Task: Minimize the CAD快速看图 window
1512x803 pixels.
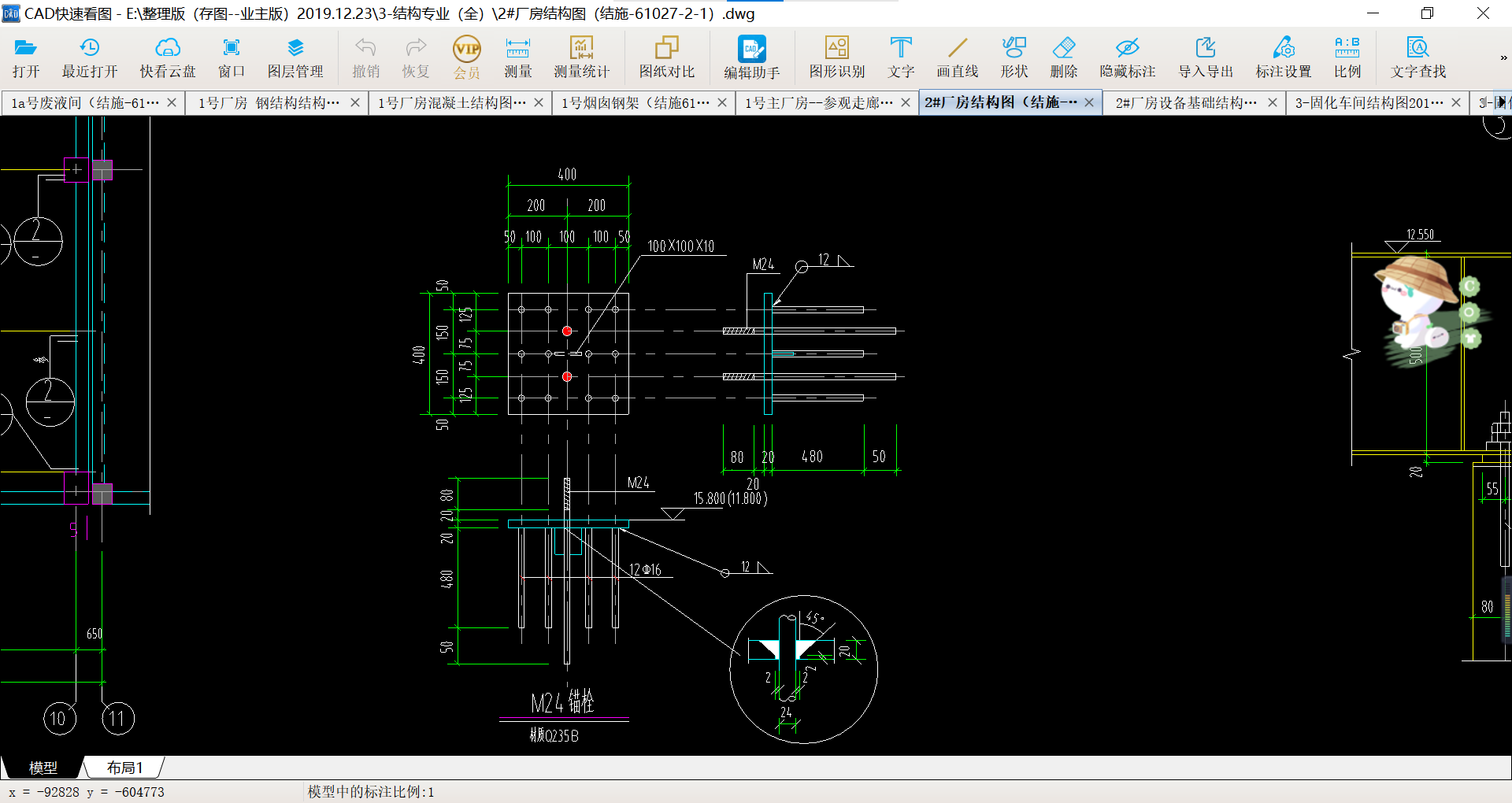Action: [1373, 13]
